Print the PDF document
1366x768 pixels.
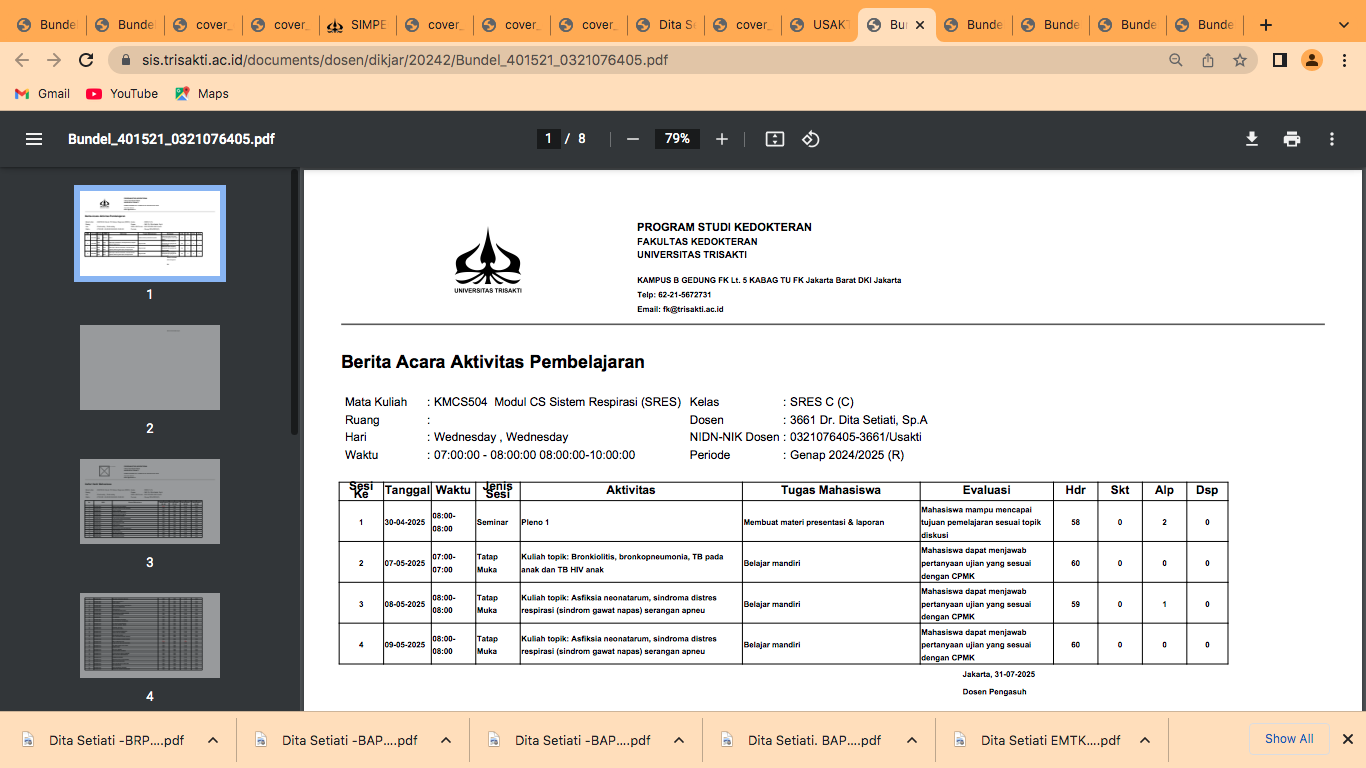point(1292,139)
